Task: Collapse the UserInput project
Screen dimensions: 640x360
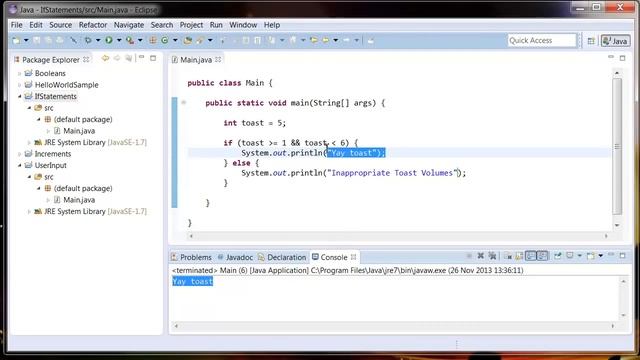Action: (x=19, y=166)
